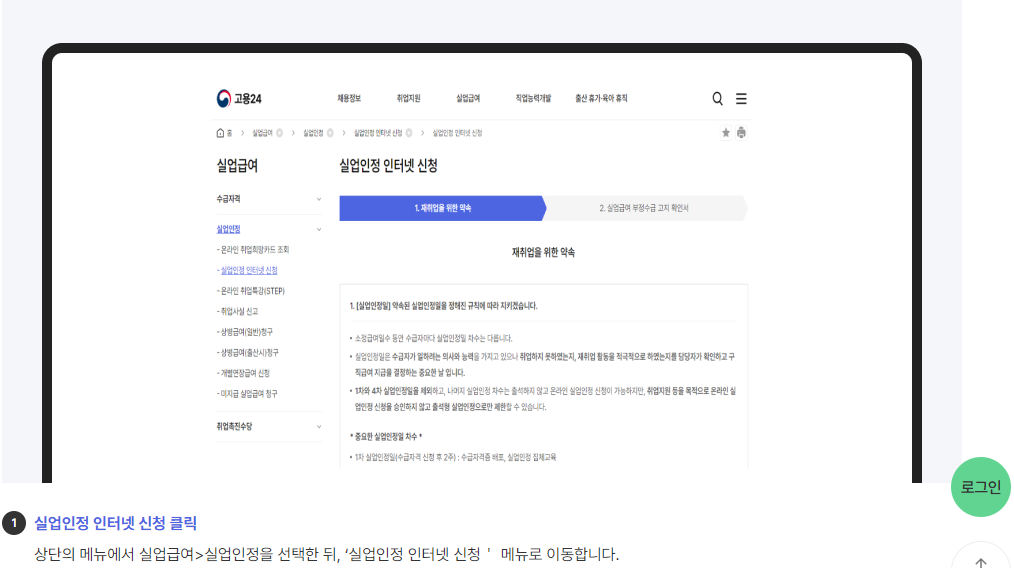The image size is (1014, 568).
Task: Open the 실업급여 top menu
Action: click(x=468, y=98)
